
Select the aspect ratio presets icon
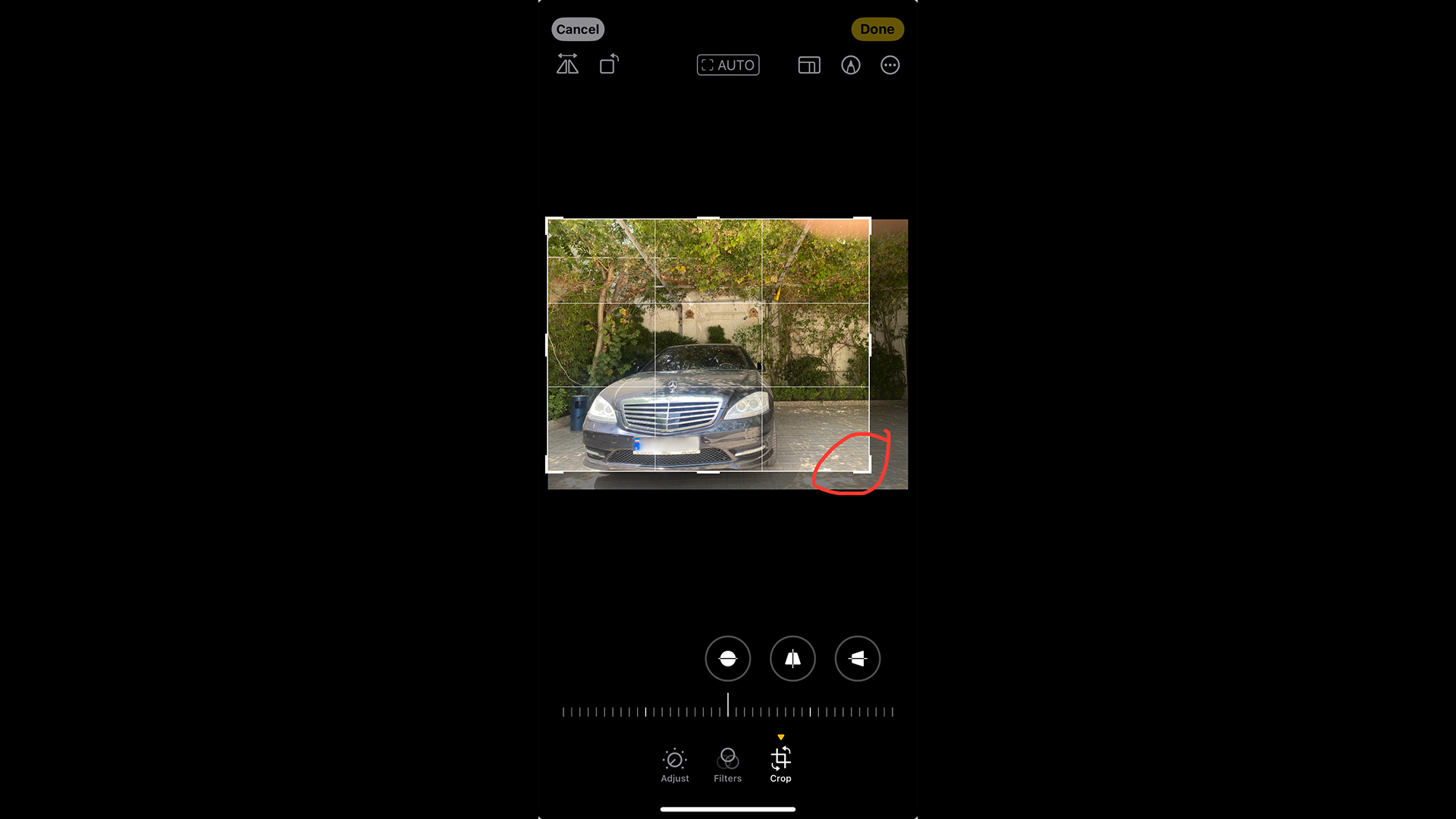click(809, 65)
